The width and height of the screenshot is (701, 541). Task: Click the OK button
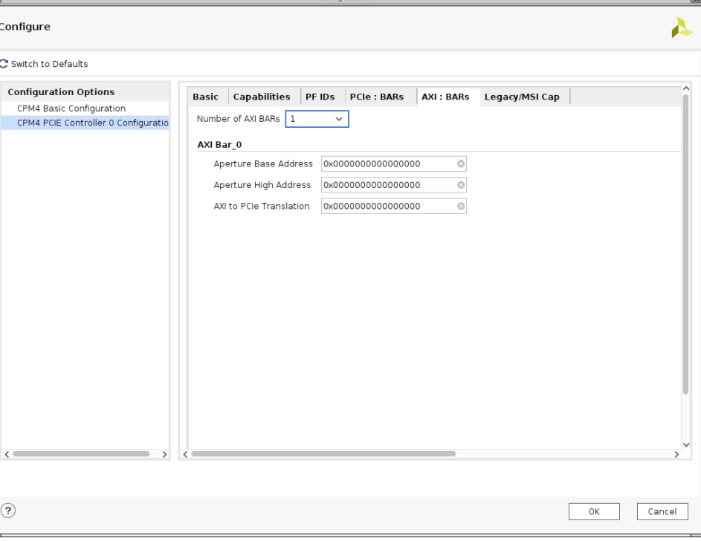tap(594, 511)
